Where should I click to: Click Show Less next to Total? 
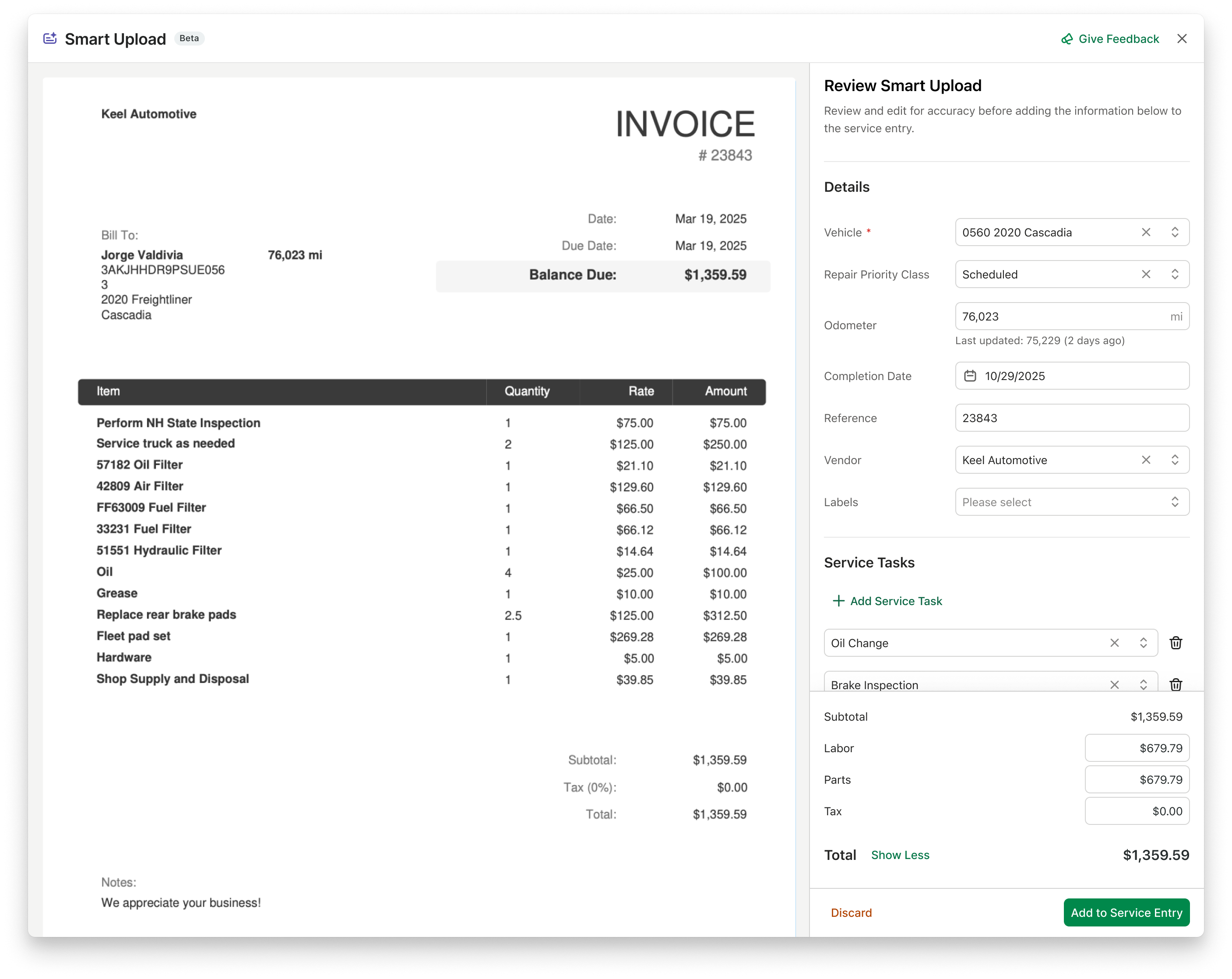click(x=900, y=855)
